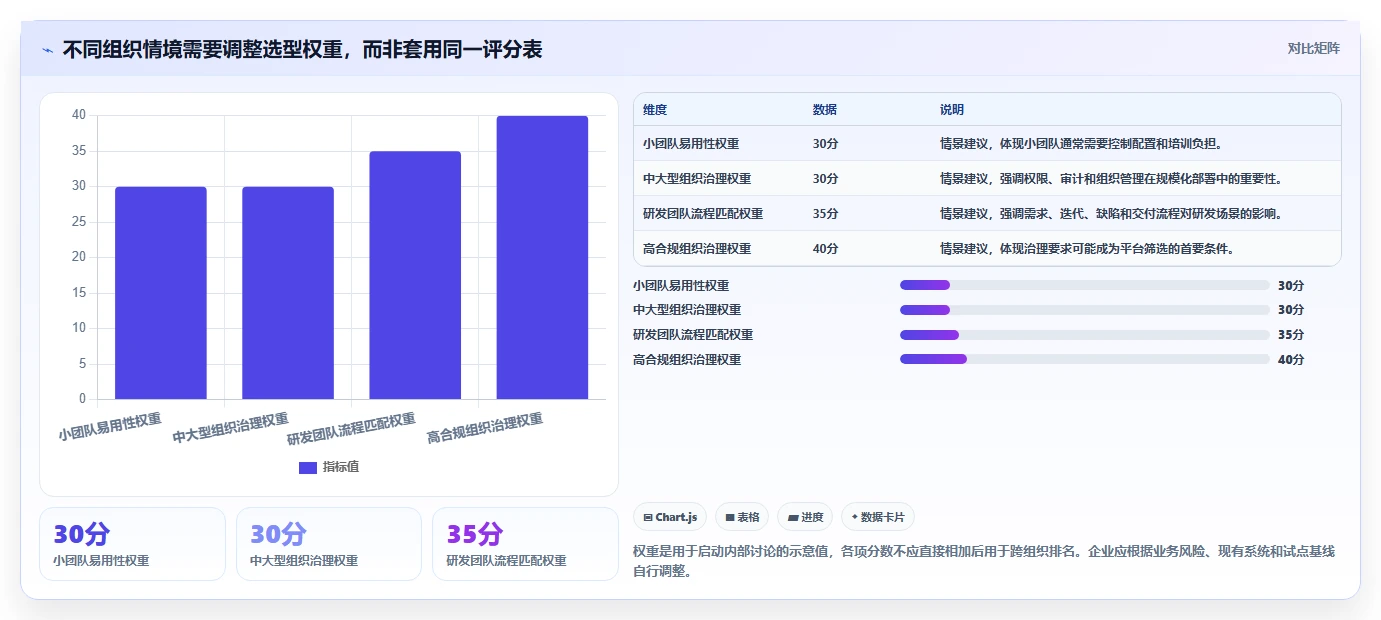Click description mentioning 需求、迭代、缺陷
This screenshot has width=1381, height=620.
(1110, 214)
